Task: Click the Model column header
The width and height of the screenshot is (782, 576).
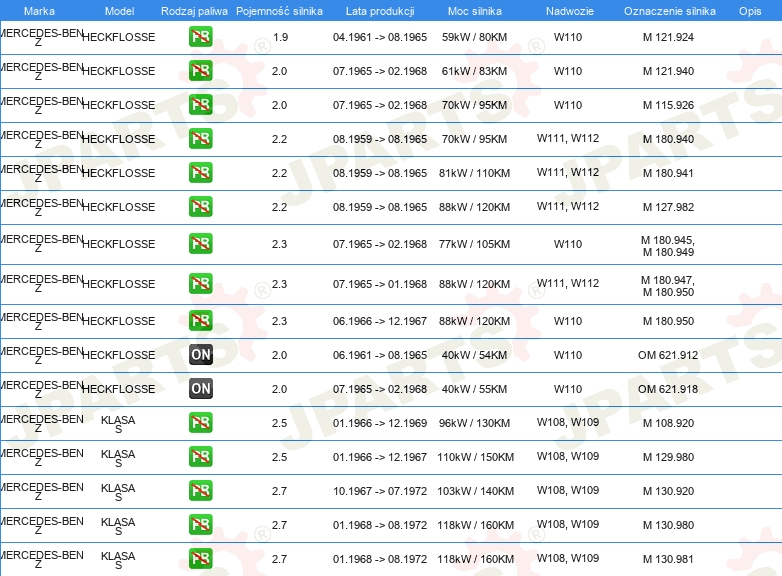Action: [x=119, y=11]
